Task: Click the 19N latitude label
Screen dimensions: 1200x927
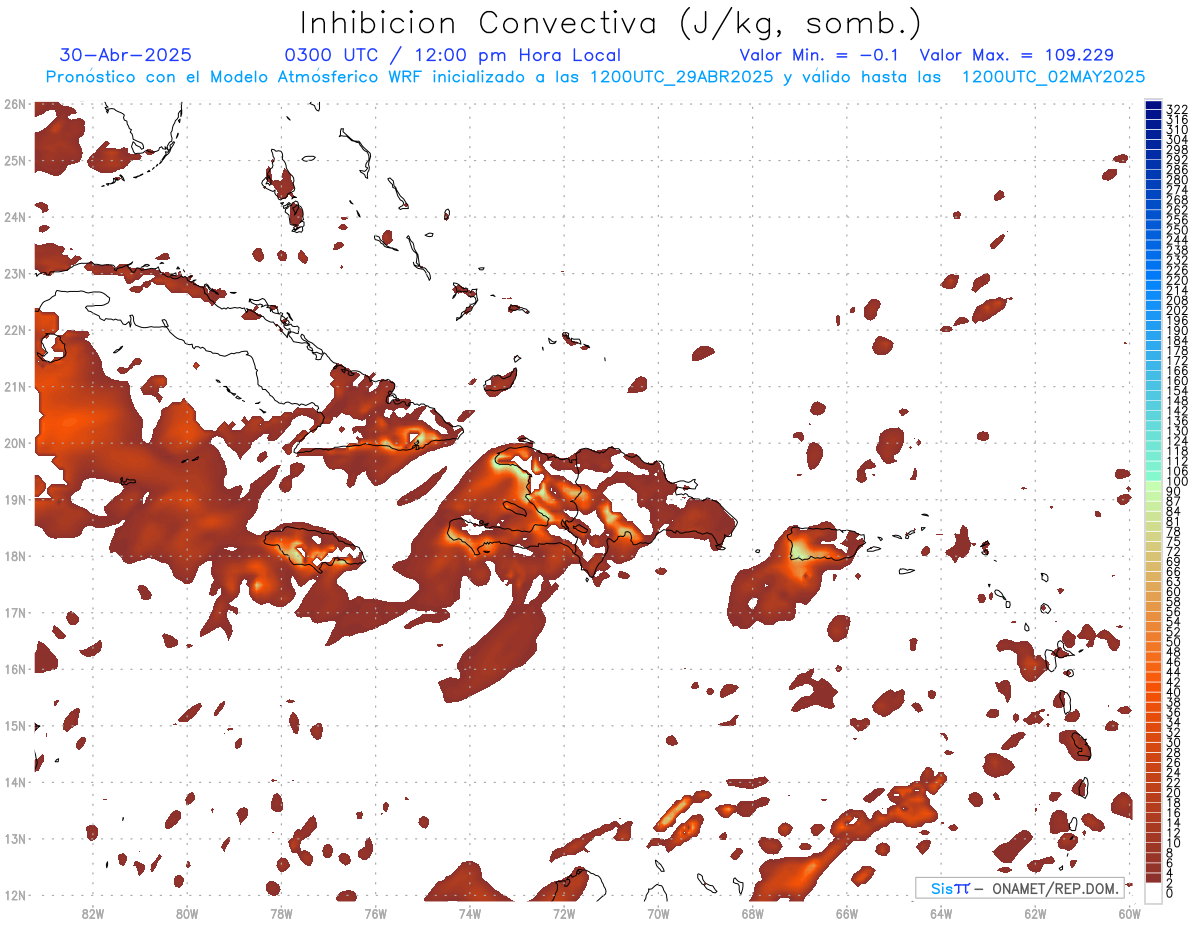Action: (x=15, y=499)
